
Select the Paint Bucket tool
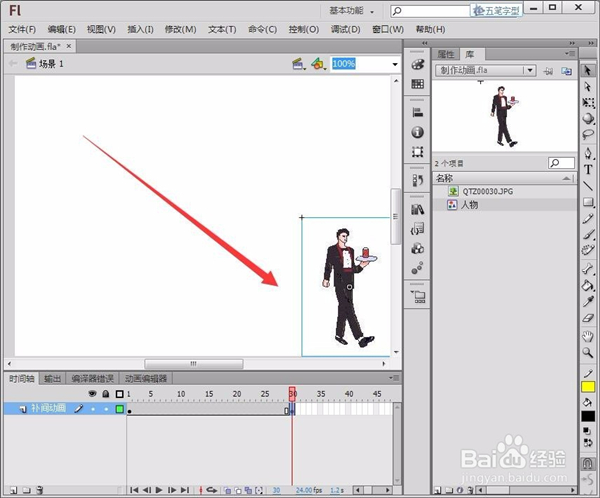(x=588, y=285)
